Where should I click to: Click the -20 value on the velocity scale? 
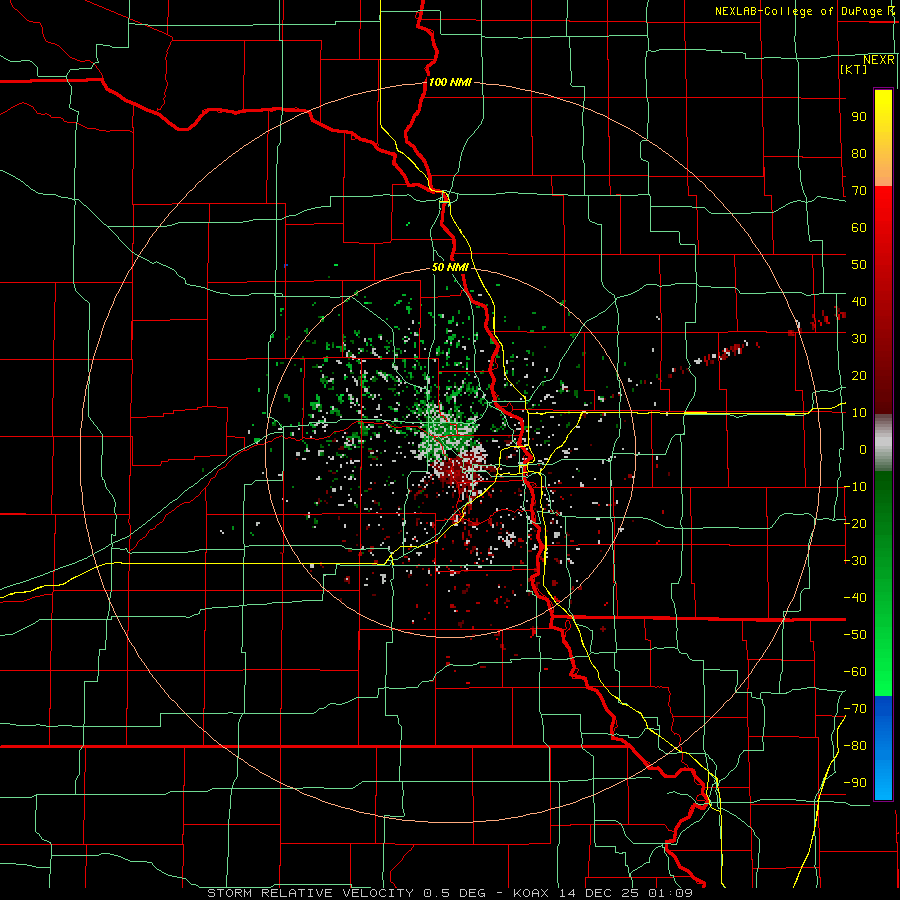click(x=855, y=523)
